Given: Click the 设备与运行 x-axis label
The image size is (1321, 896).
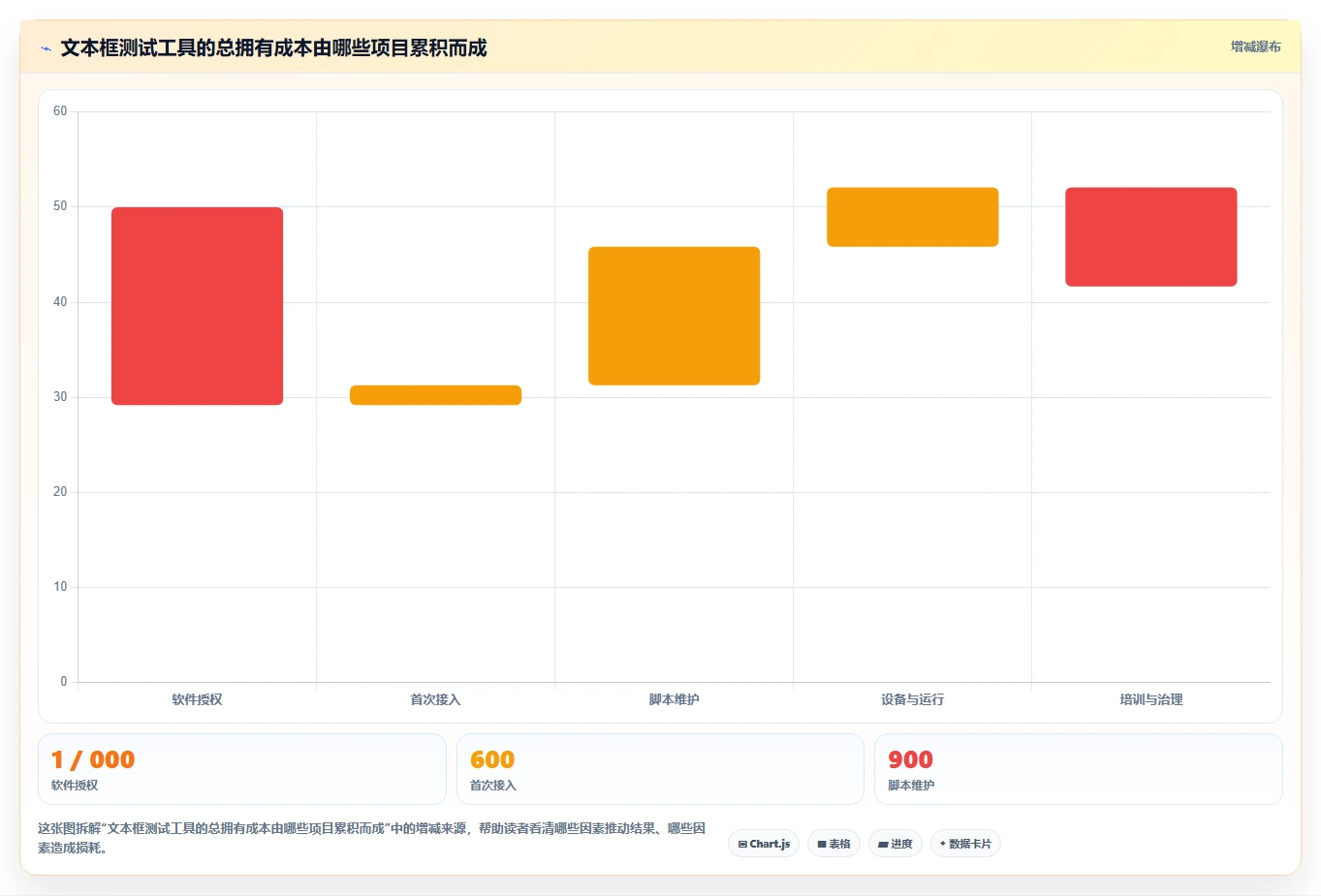Looking at the screenshot, I should click(x=912, y=699).
